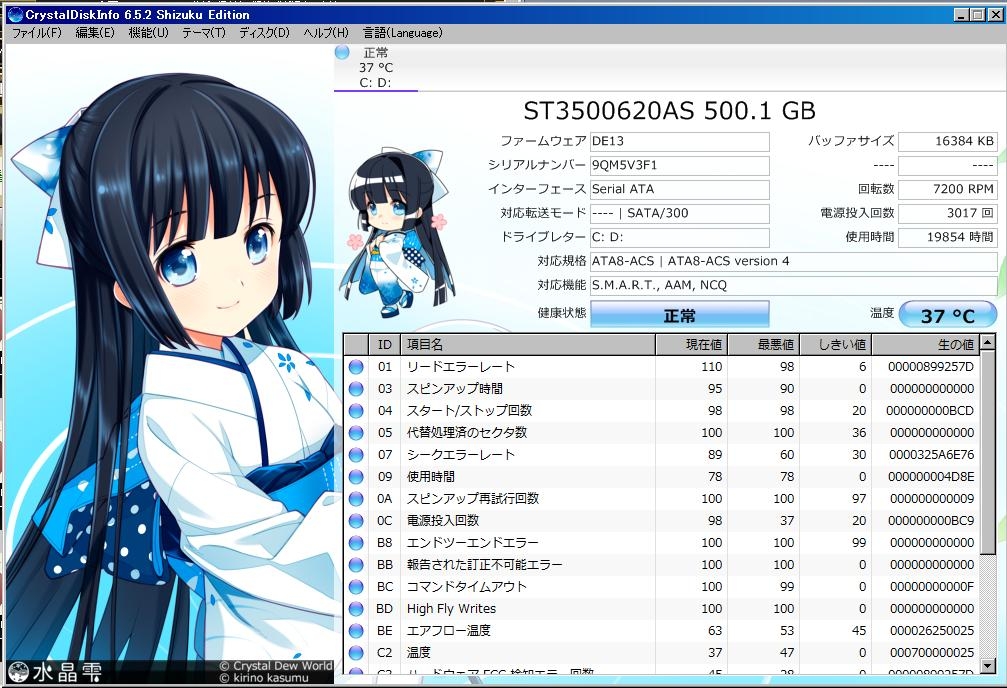Click the buffer size value 16384 KB
Image resolution: width=1007 pixels, height=688 pixels.
tap(948, 141)
